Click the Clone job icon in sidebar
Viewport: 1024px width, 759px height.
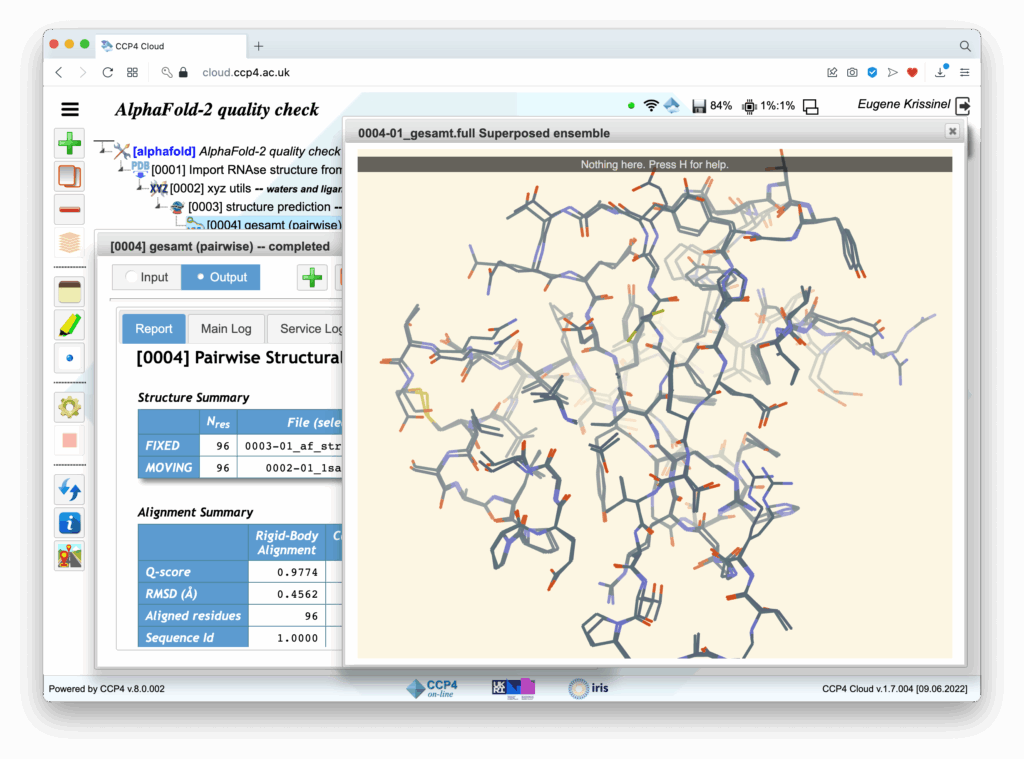[x=70, y=176]
